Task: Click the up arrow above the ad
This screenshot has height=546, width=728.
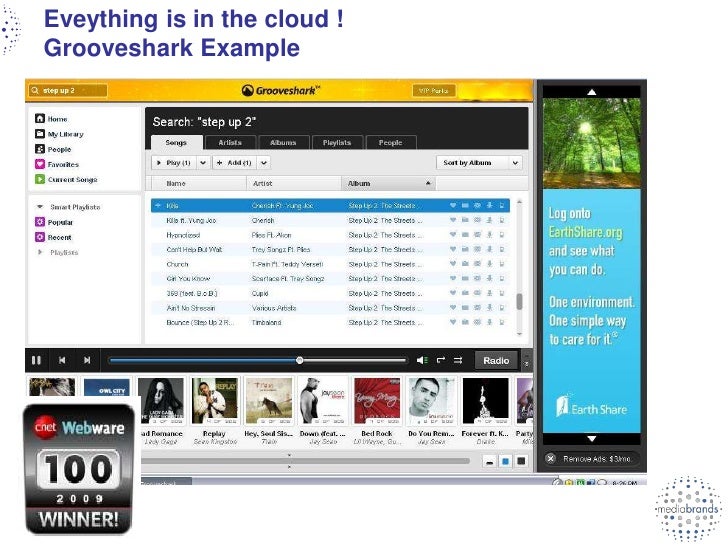Action: pyautogui.click(x=592, y=92)
